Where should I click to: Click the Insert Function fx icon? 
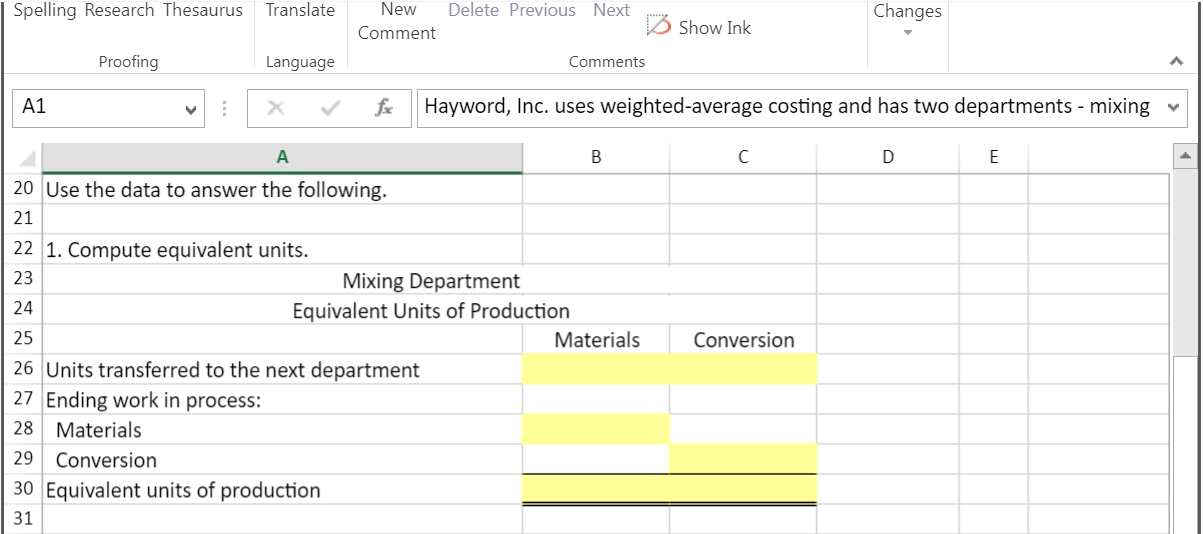click(383, 107)
